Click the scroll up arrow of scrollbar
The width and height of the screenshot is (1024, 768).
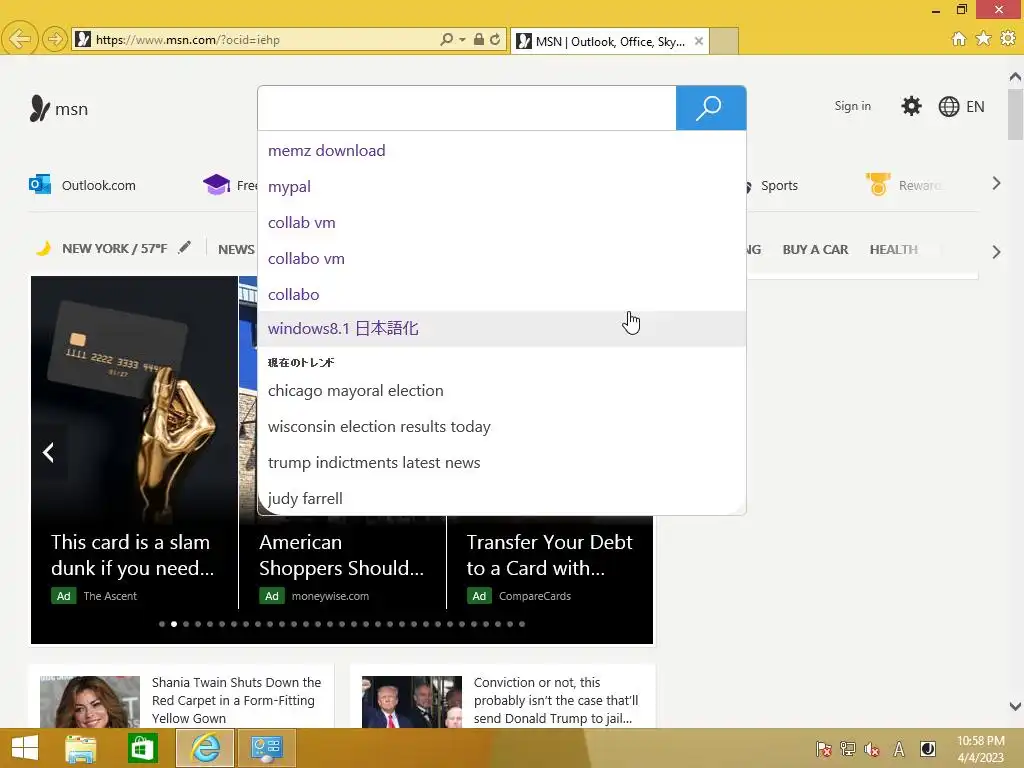pos(1015,77)
